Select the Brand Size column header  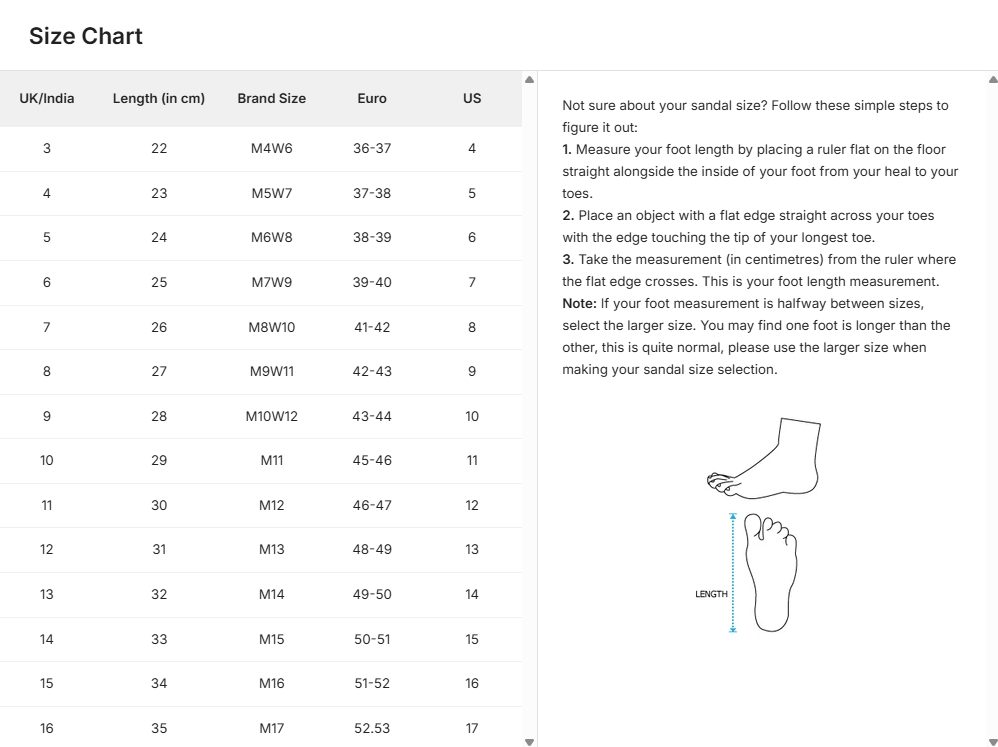point(272,98)
